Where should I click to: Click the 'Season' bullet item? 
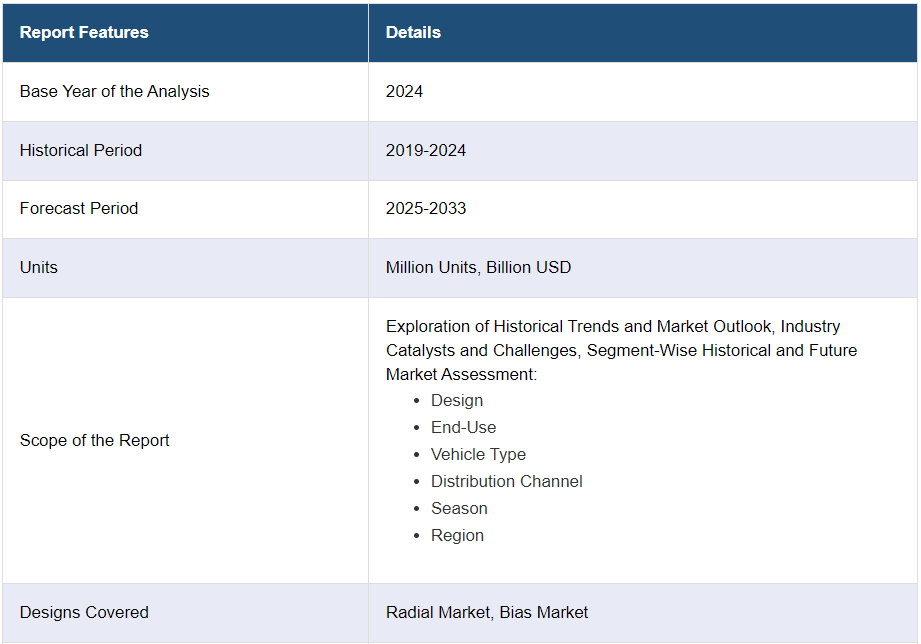click(x=459, y=508)
